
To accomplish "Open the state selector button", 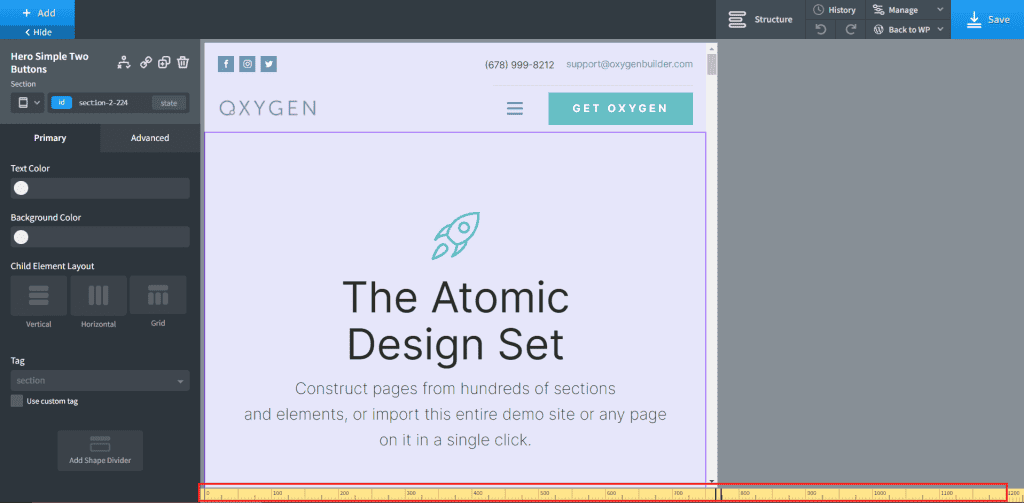I will click(x=168, y=103).
